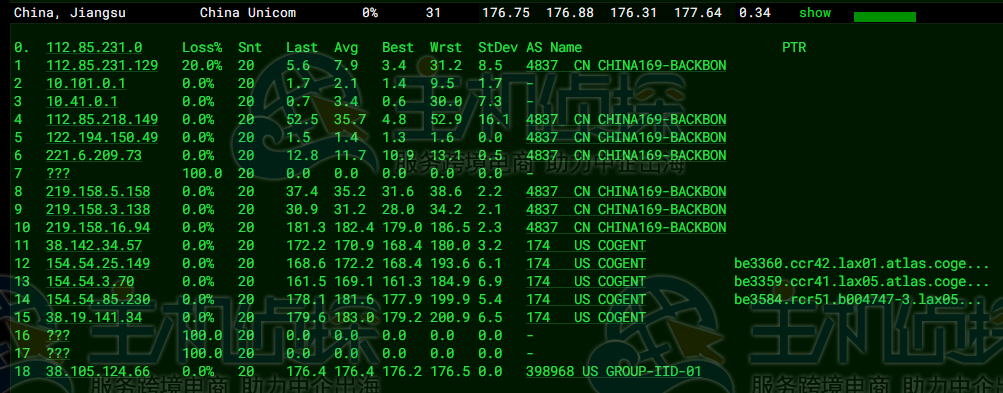Click PTR be3584.rcr51.b004747-3.lax05...

(x=858, y=300)
